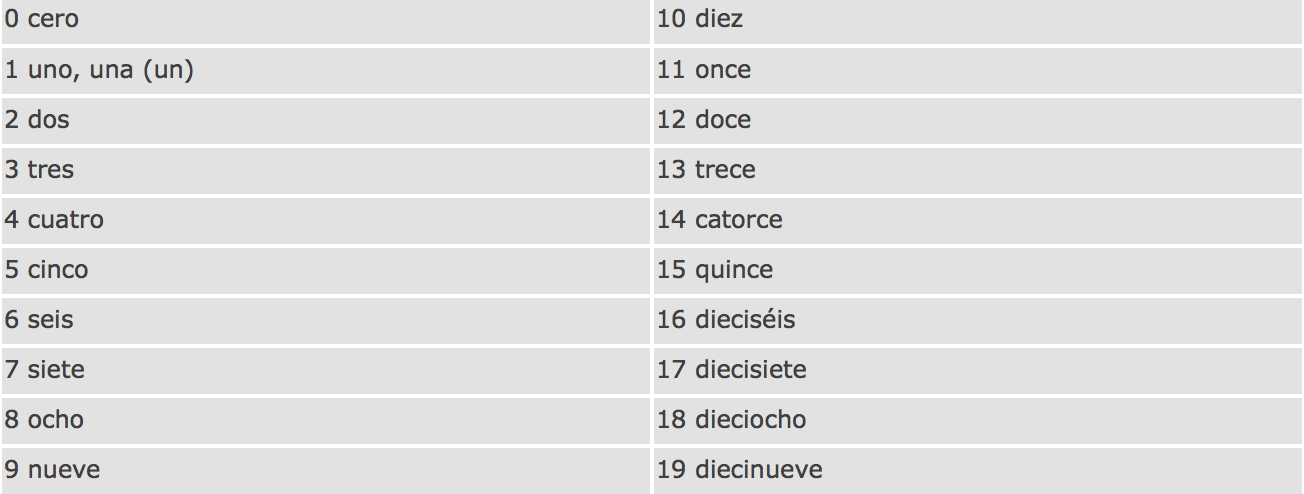Select the "15 quince" cell
1304x494 pixels.
[978, 270]
